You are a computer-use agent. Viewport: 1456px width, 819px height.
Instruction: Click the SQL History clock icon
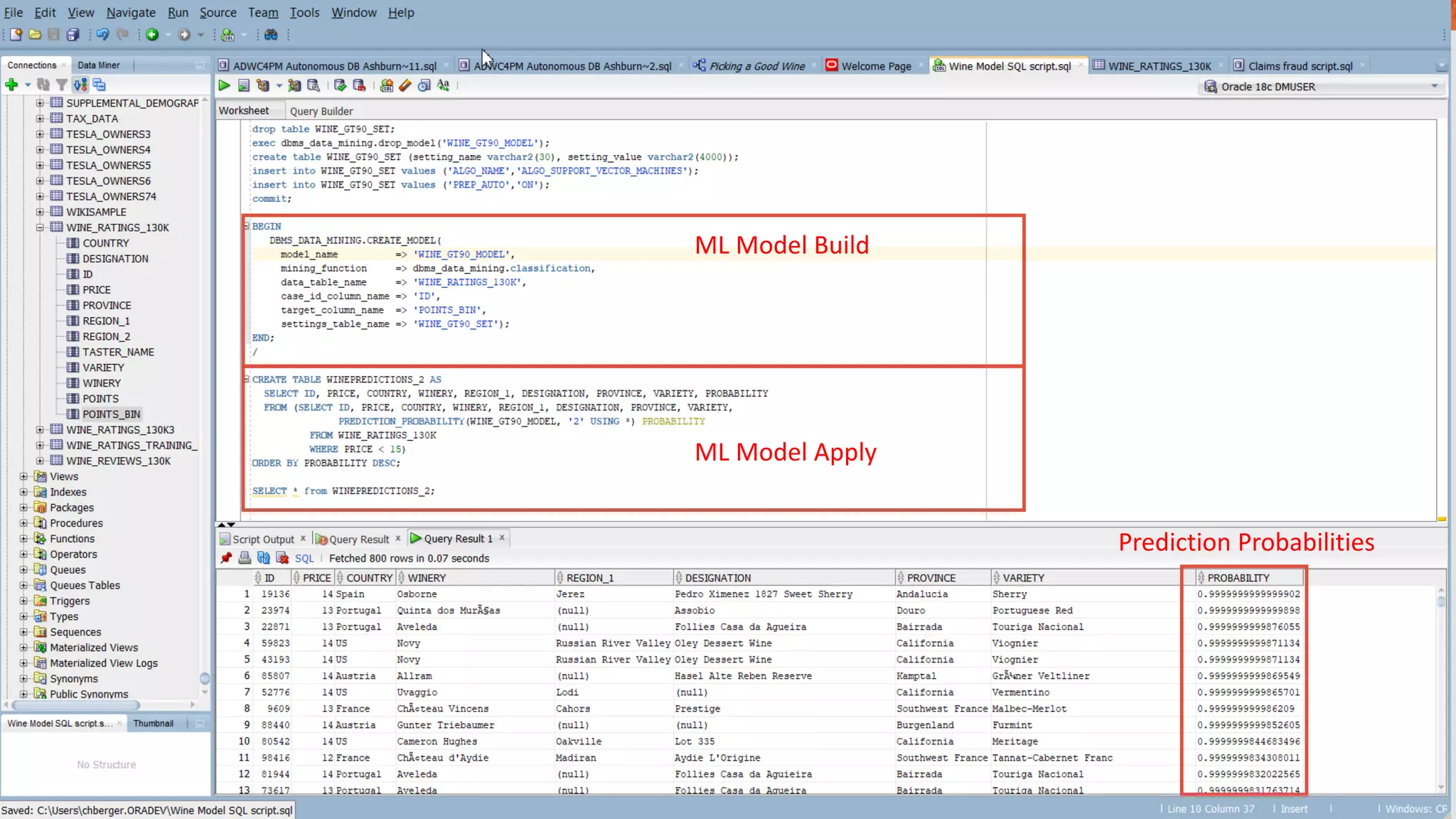(424, 85)
